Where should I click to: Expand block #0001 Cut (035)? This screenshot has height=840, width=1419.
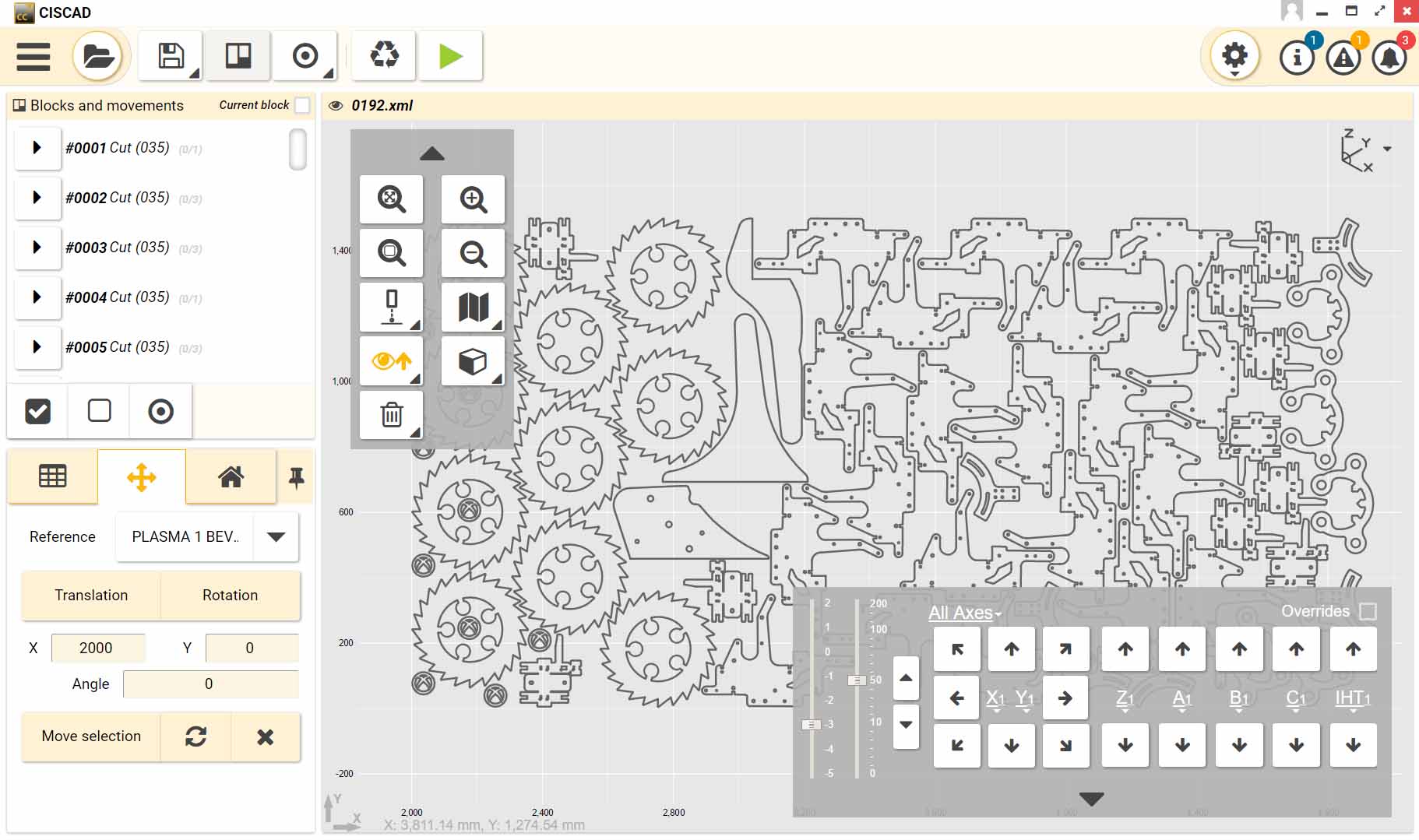pos(37,148)
